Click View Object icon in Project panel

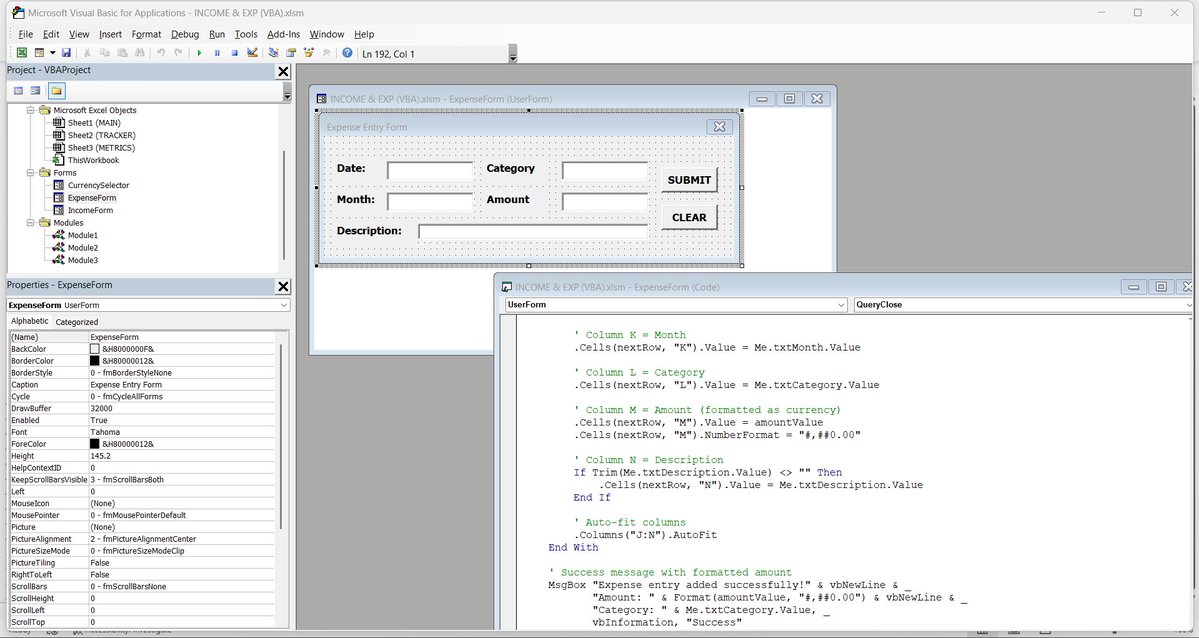pos(35,90)
